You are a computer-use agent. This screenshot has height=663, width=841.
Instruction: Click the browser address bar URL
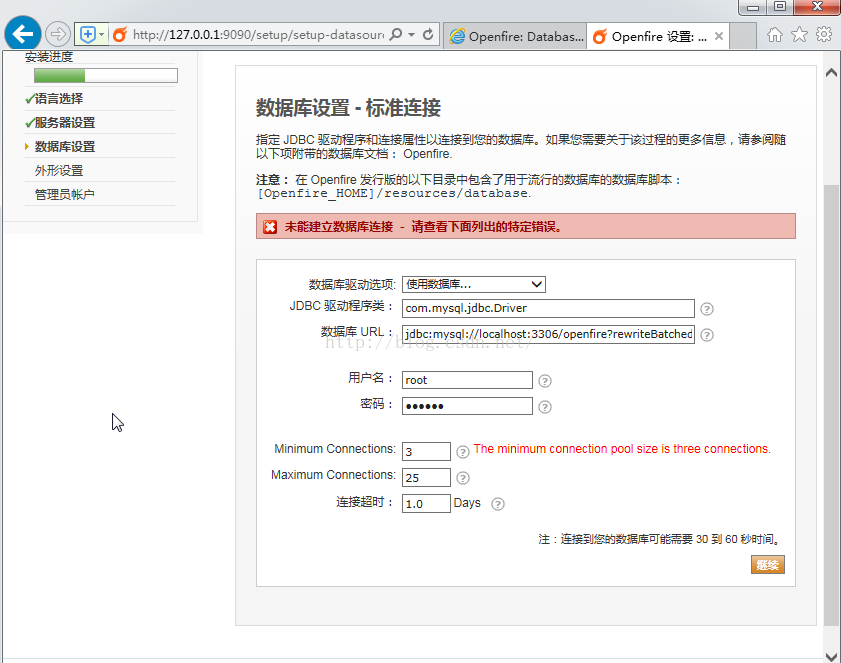(258, 35)
